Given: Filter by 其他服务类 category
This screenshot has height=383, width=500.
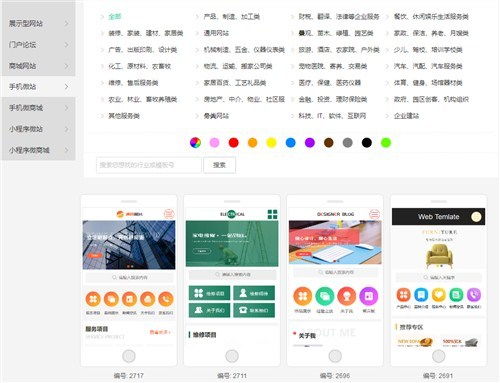Looking at the screenshot, I should [x=124, y=116].
